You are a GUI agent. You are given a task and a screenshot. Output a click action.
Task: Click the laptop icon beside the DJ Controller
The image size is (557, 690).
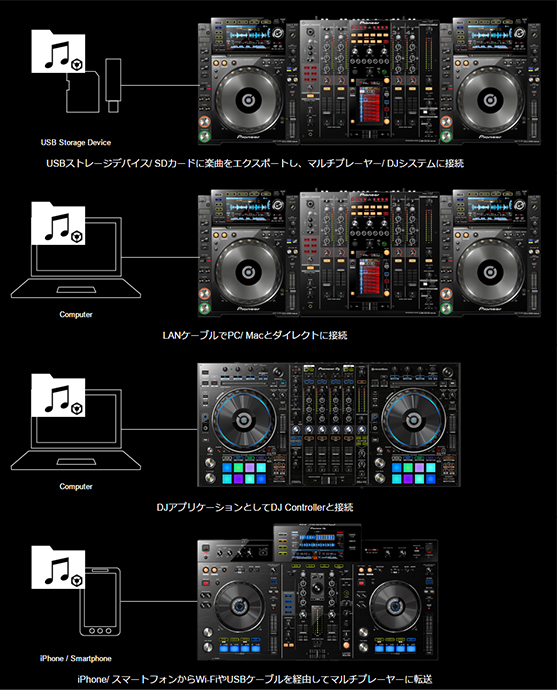pos(76,430)
